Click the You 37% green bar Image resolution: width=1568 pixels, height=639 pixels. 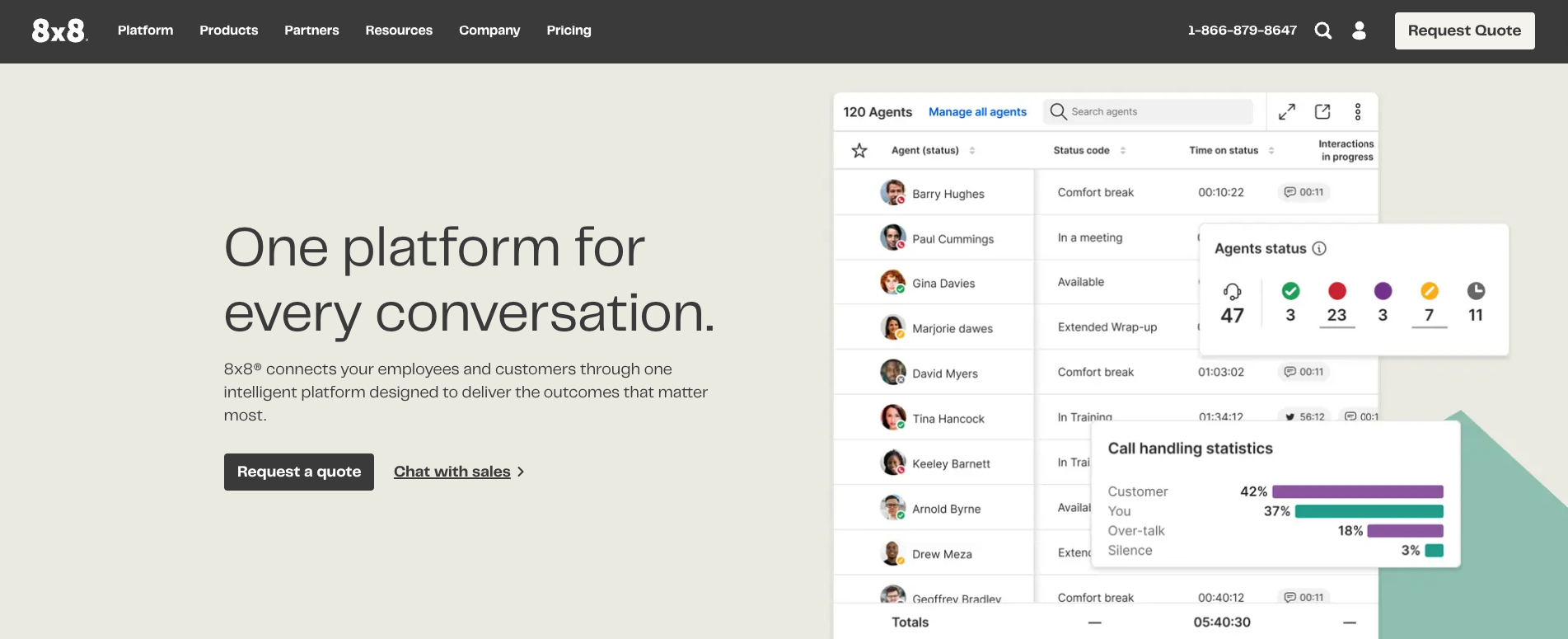(1369, 511)
